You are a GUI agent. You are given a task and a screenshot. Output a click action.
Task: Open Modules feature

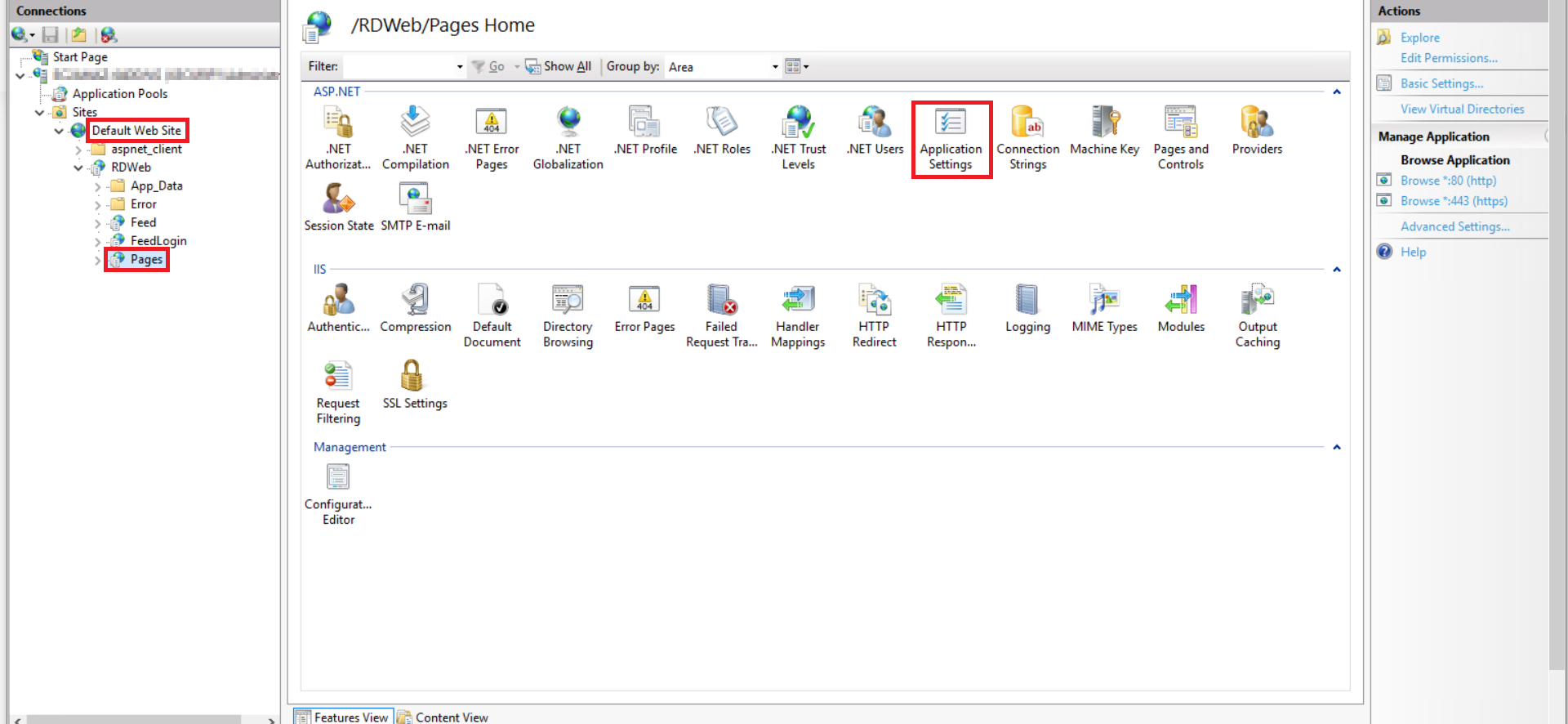coord(1181,308)
